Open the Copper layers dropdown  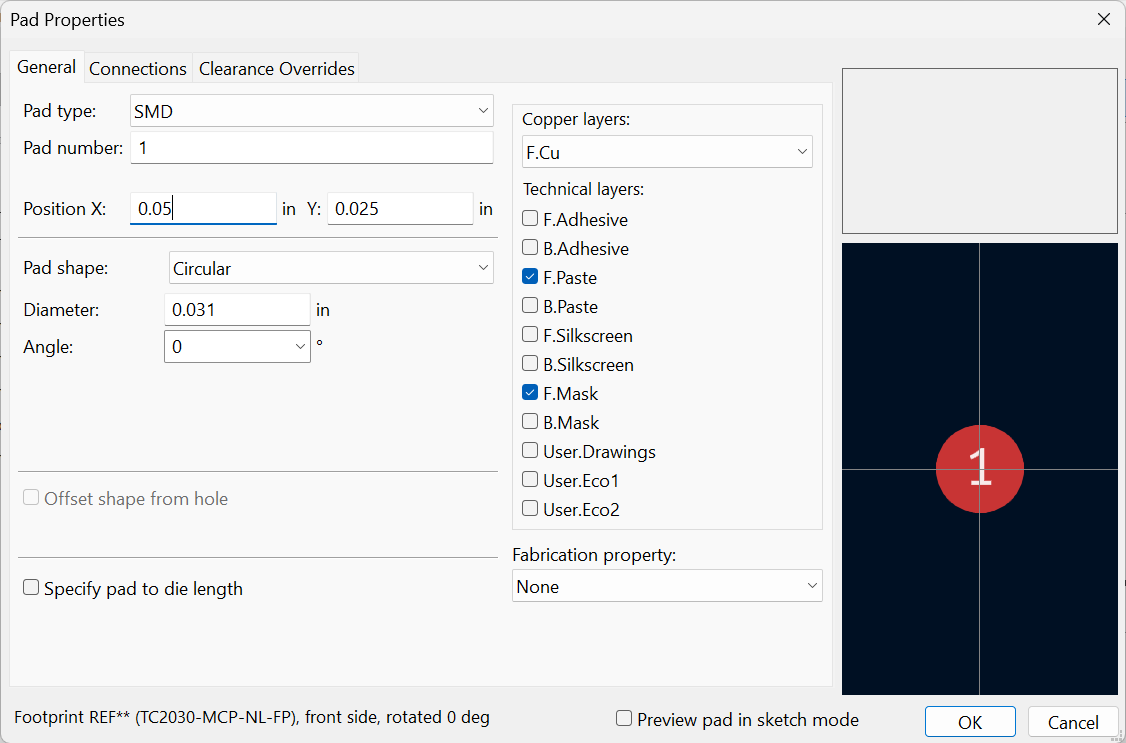pyautogui.click(x=667, y=153)
